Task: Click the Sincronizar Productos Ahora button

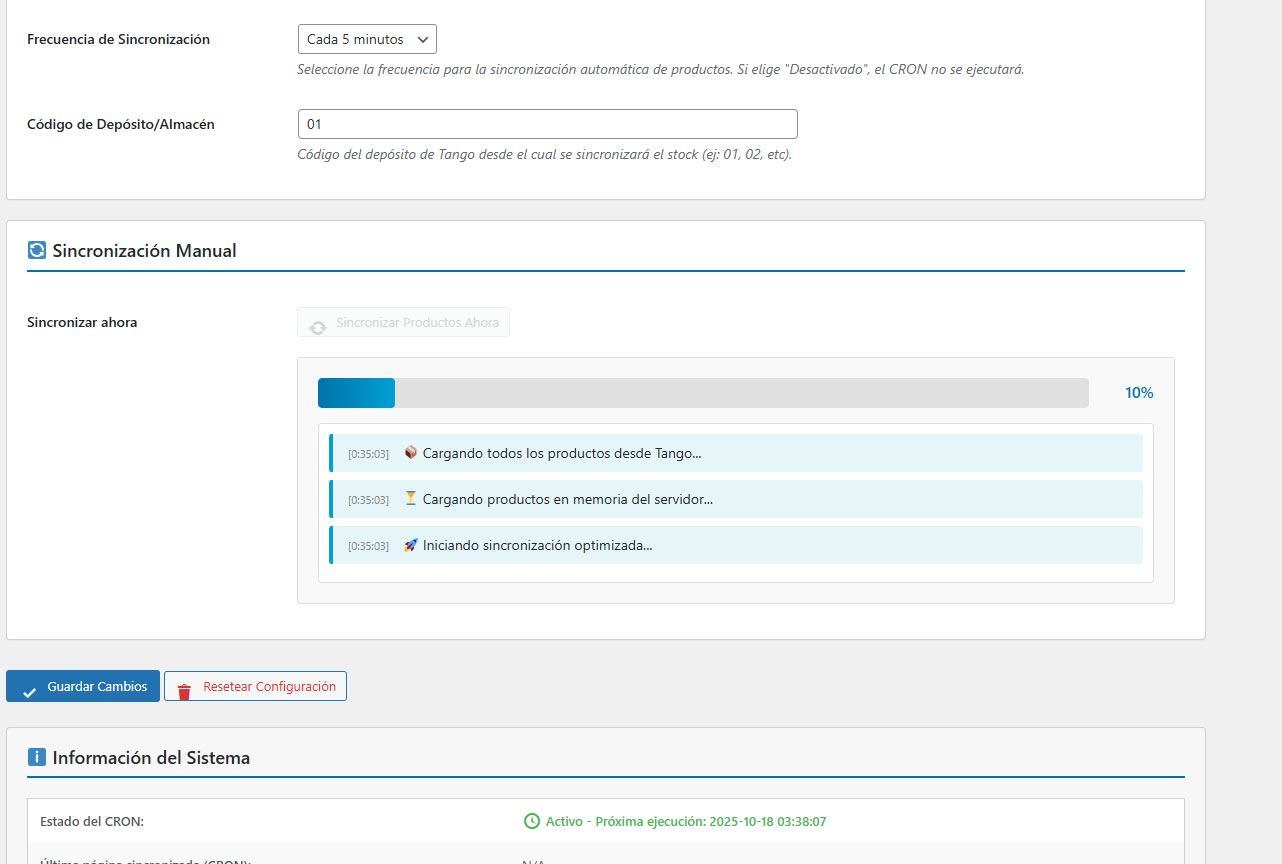Action: pyautogui.click(x=403, y=323)
